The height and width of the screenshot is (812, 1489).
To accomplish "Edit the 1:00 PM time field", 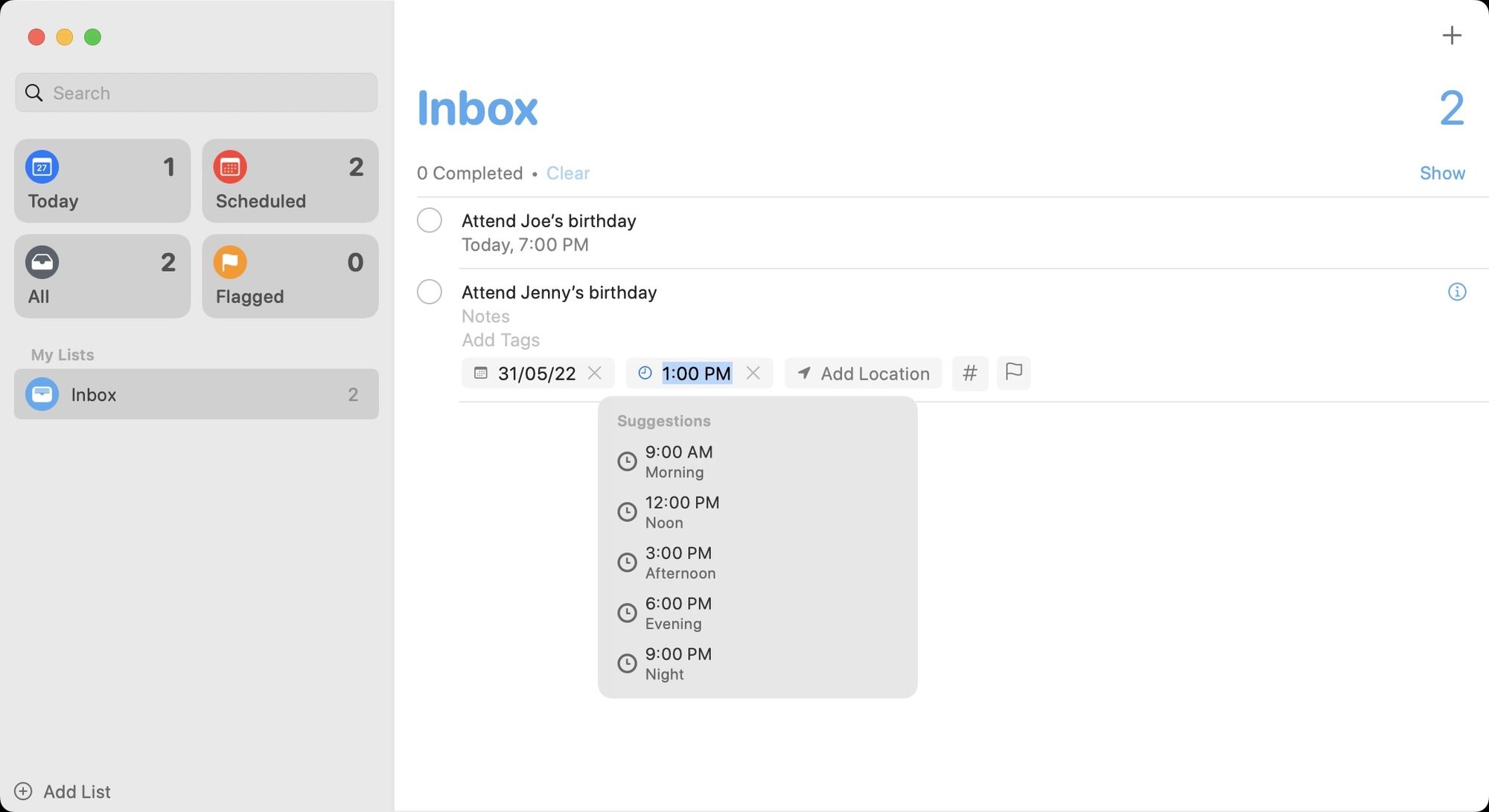I will pyautogui.click(x=696, y=373).
